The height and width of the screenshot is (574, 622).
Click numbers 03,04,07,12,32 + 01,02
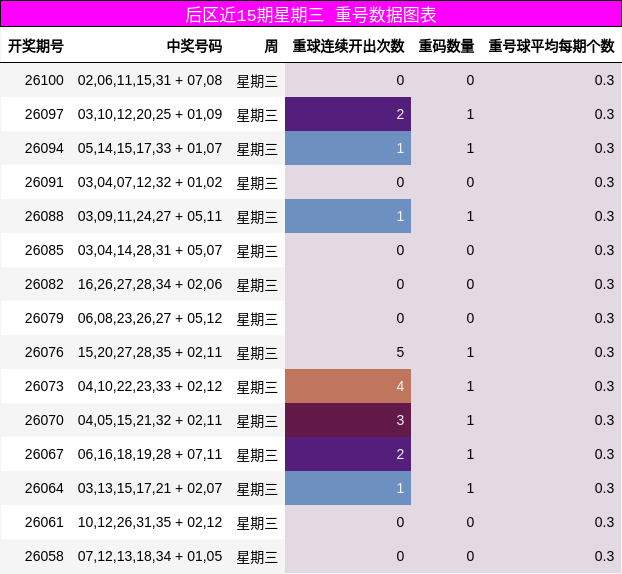point(150,182)
